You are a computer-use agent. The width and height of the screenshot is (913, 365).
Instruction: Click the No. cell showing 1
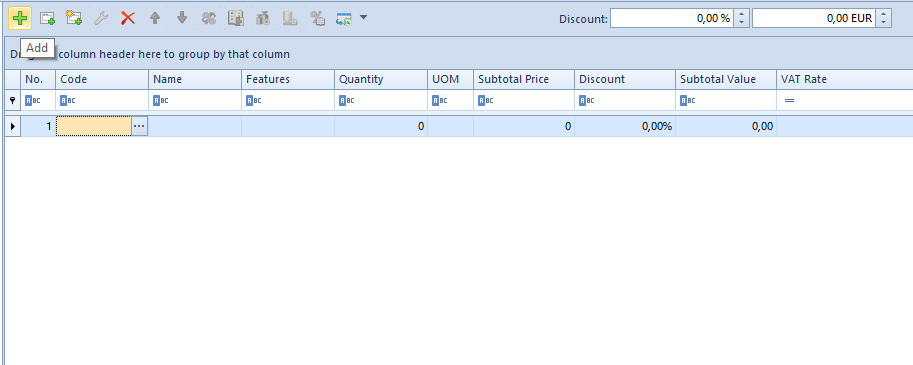pos(38,126)
